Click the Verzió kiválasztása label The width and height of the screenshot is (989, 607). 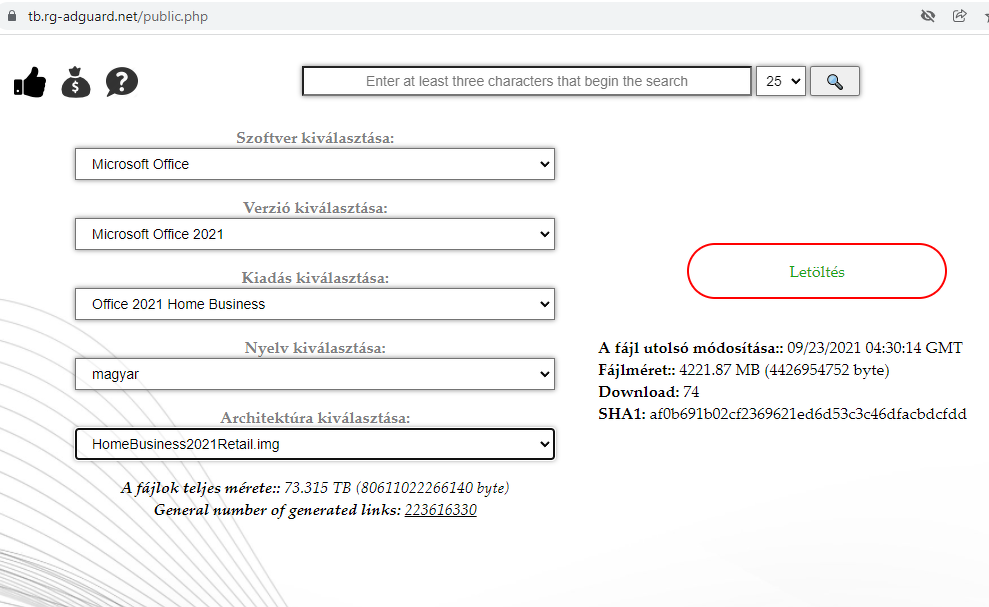315,208
